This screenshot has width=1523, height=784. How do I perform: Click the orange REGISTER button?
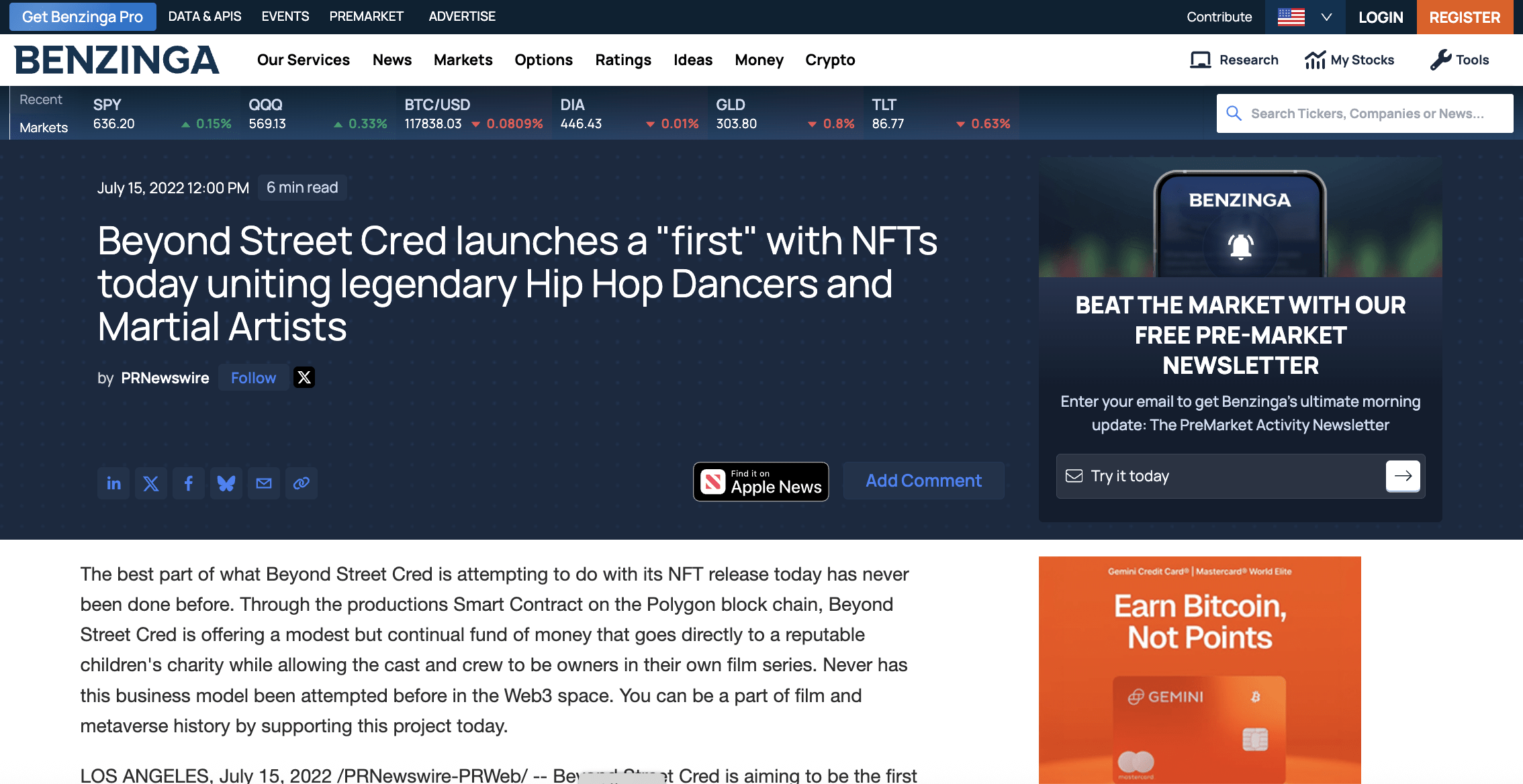point(1464,17)
